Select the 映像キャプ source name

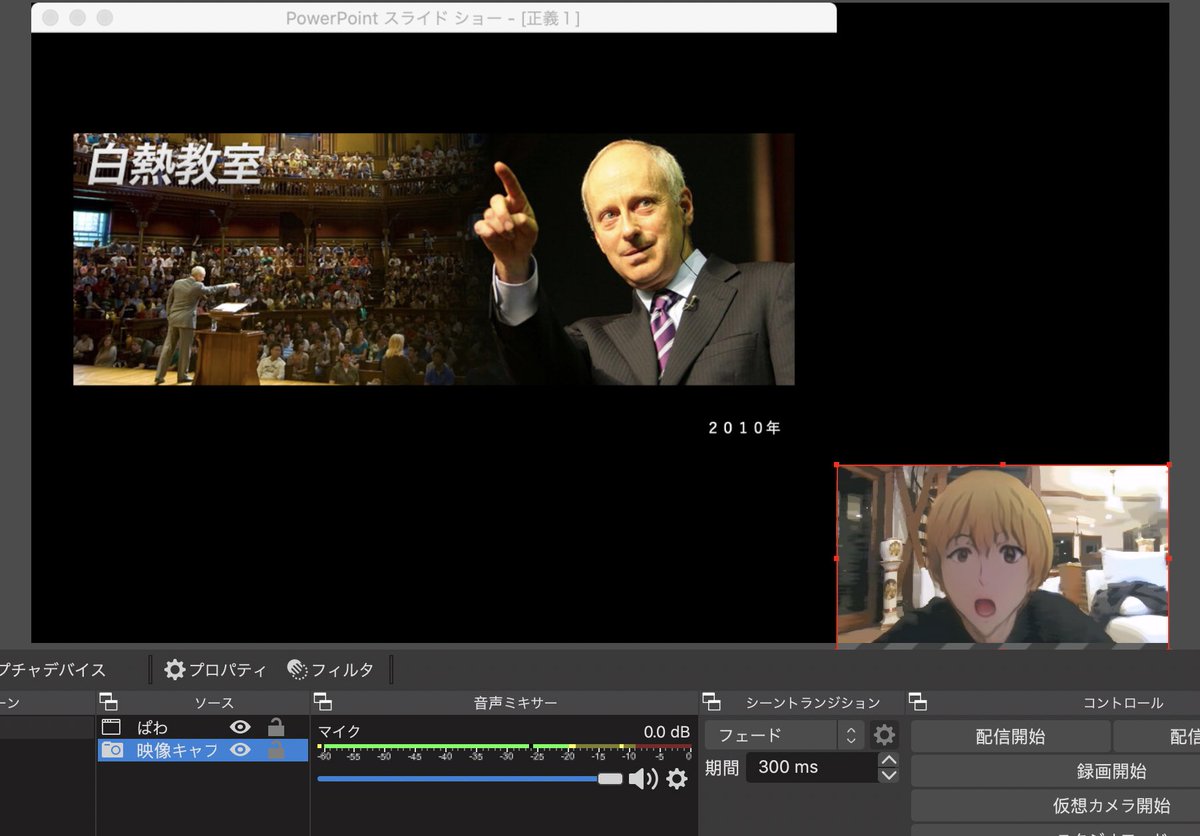tap(177, 750)
